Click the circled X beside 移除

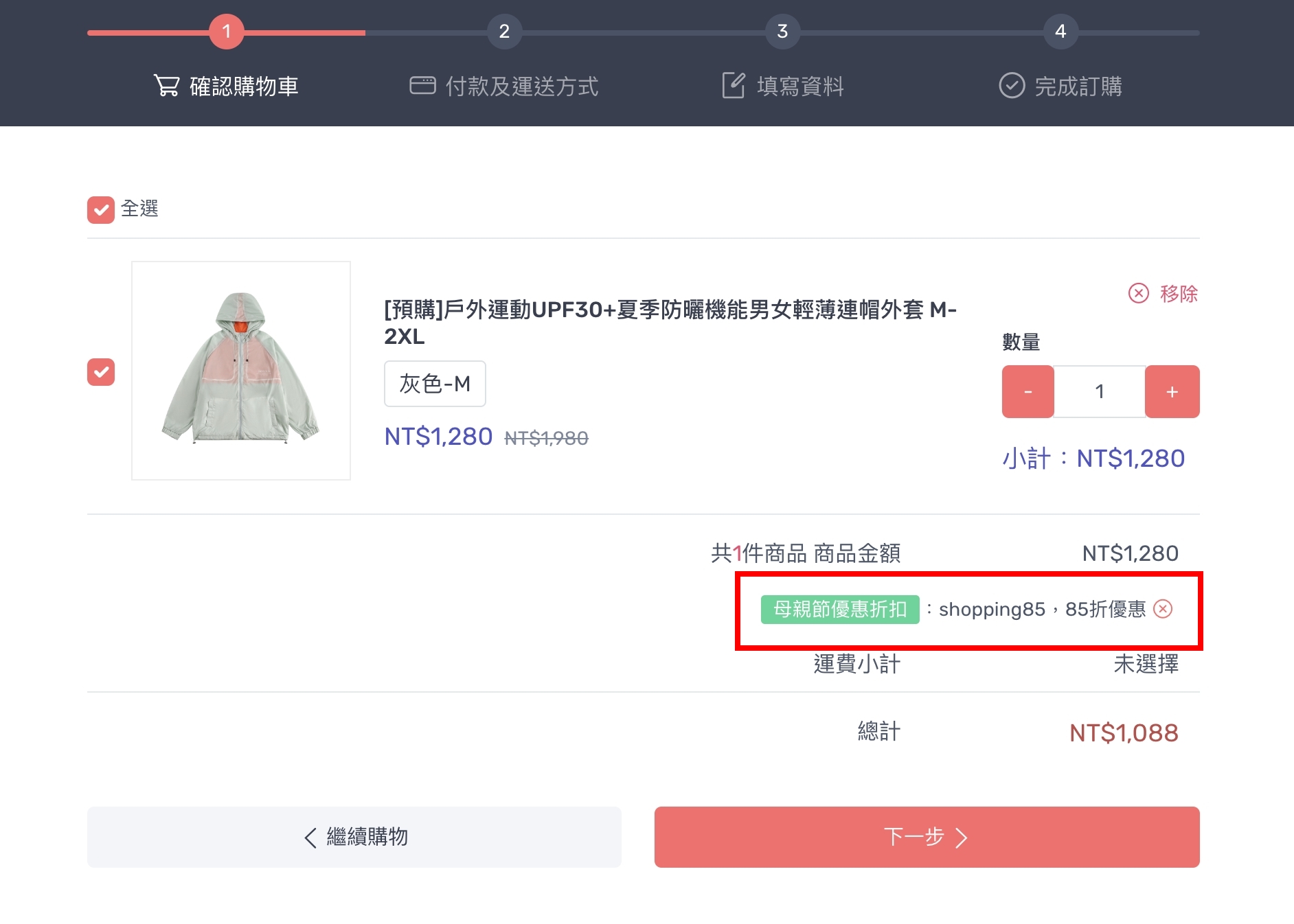1138,293
